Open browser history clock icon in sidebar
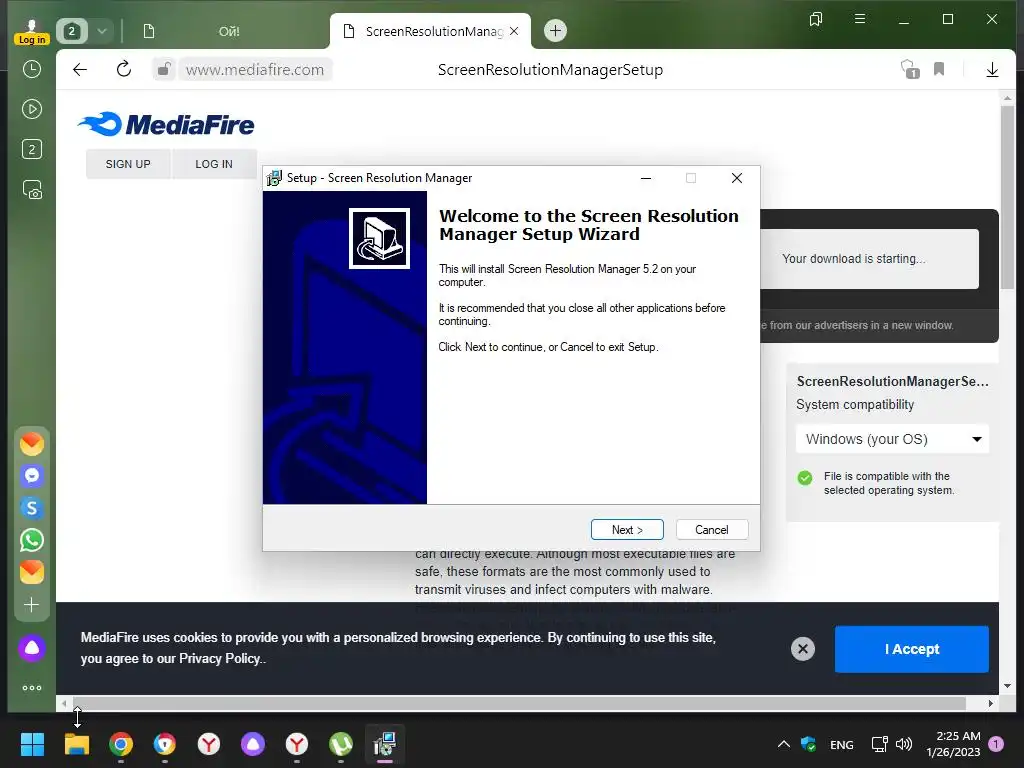 31,69
